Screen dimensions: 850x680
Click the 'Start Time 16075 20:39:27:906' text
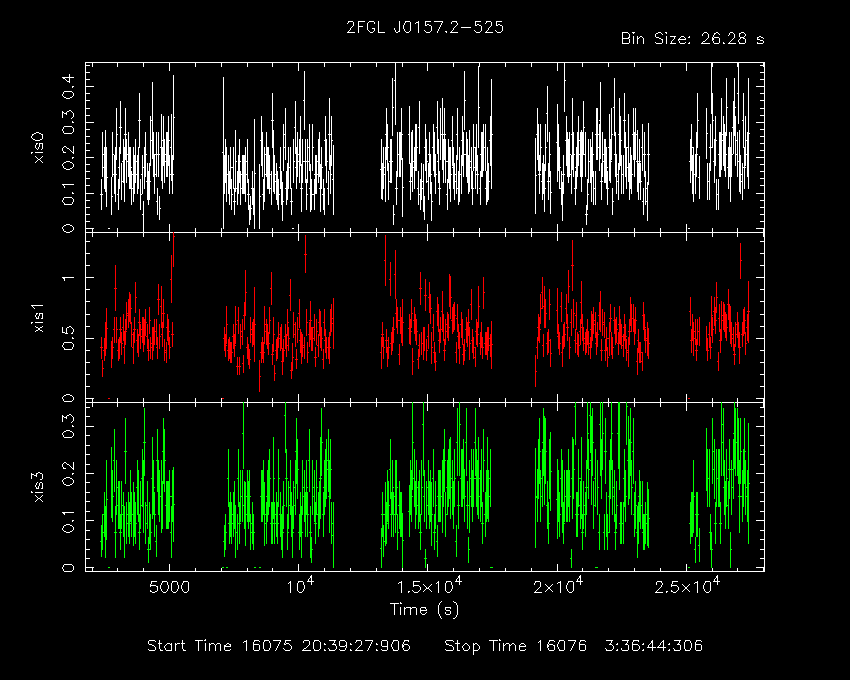pos(279,646)
